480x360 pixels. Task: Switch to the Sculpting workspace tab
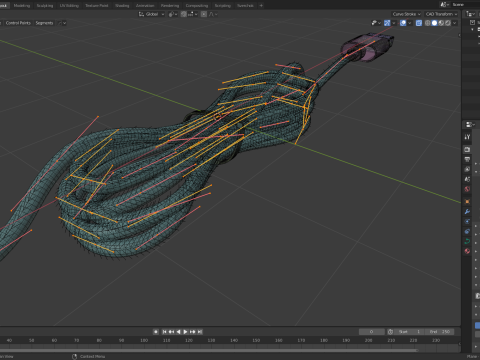(x=45, y=5)
